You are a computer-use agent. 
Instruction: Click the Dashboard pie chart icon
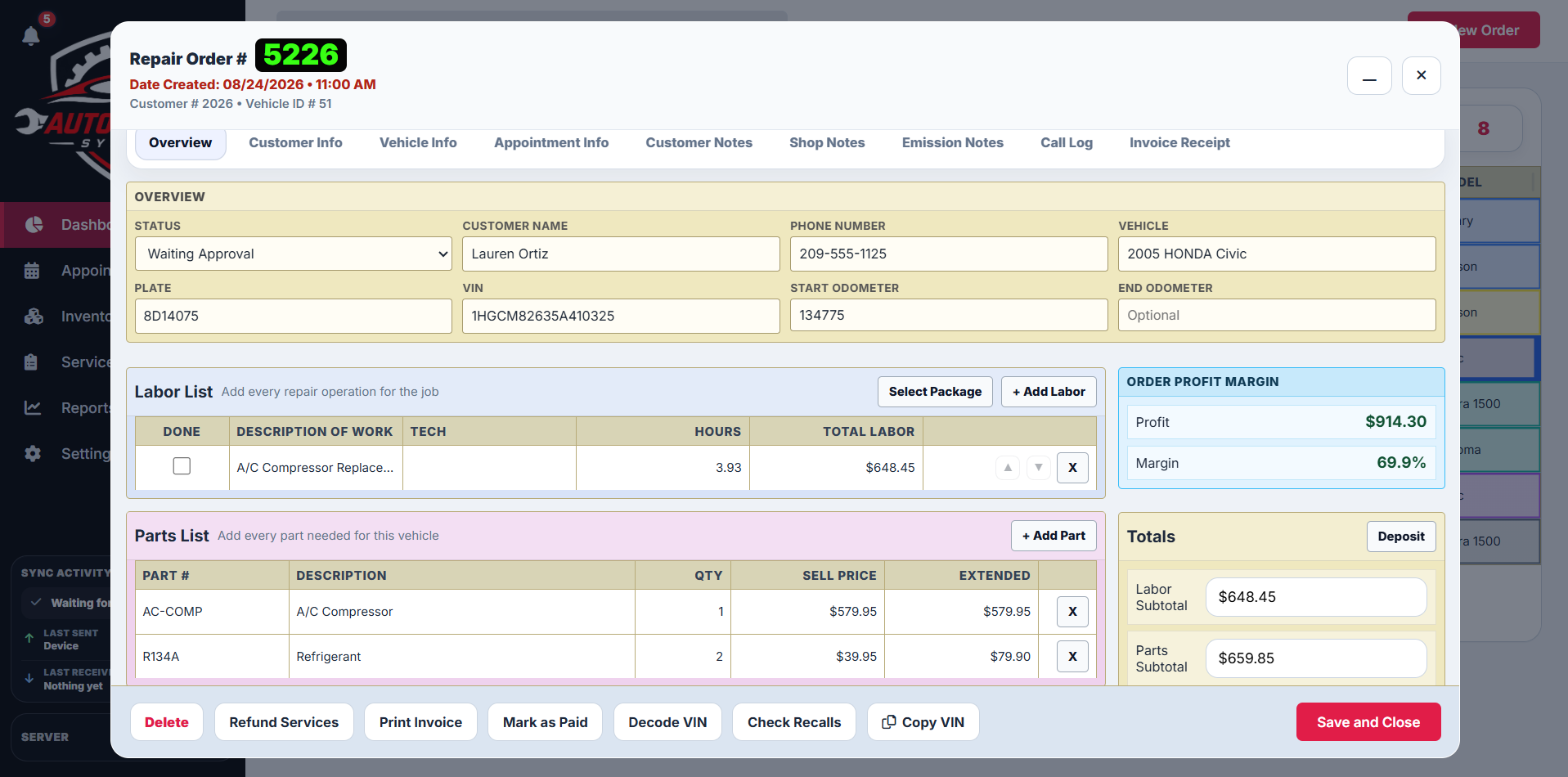[34, 225]
